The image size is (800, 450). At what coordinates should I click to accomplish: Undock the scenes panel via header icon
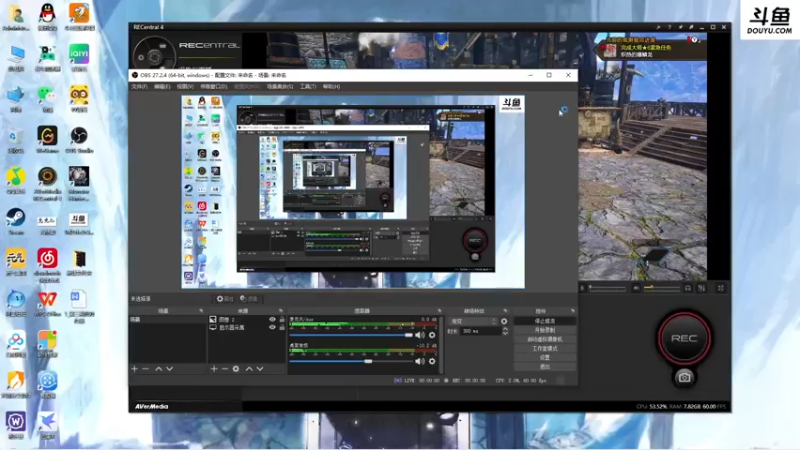tap(201, 311)
